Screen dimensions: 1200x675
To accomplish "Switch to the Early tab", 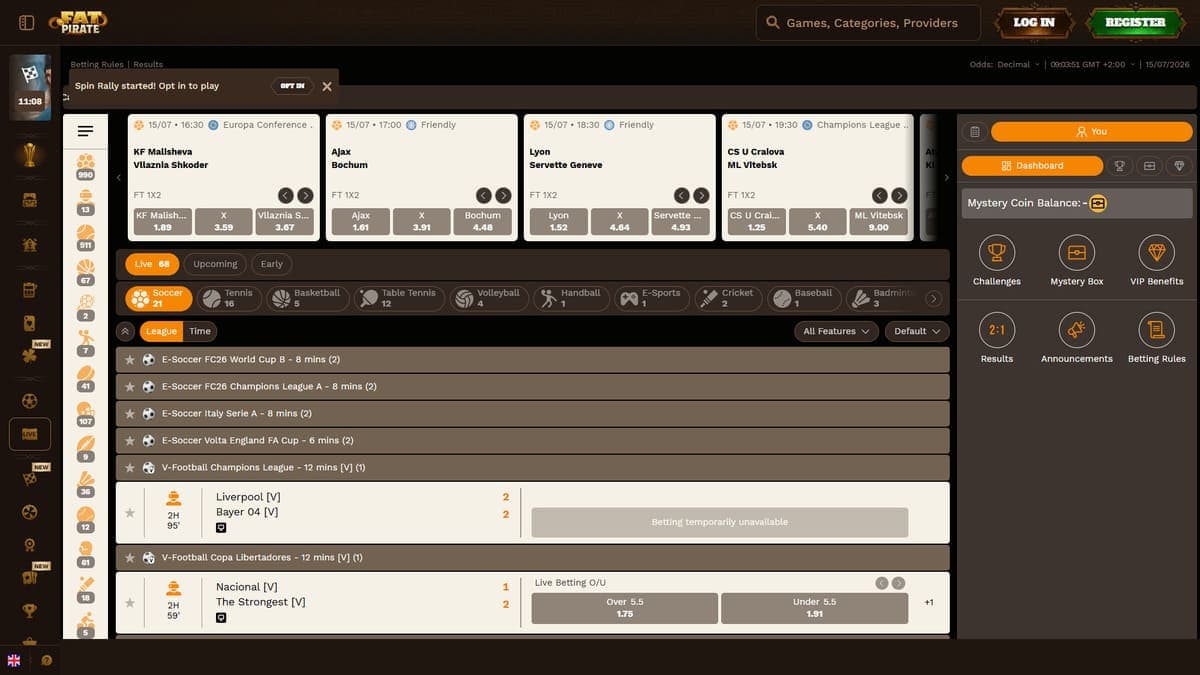I will click(272, 264).
